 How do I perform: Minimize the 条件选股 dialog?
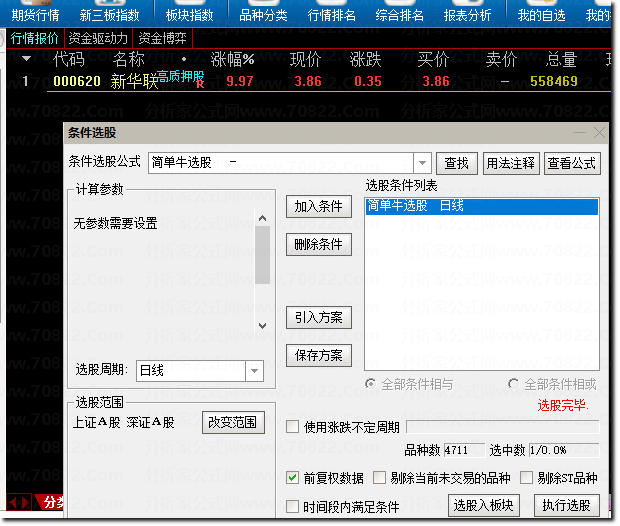579,133
